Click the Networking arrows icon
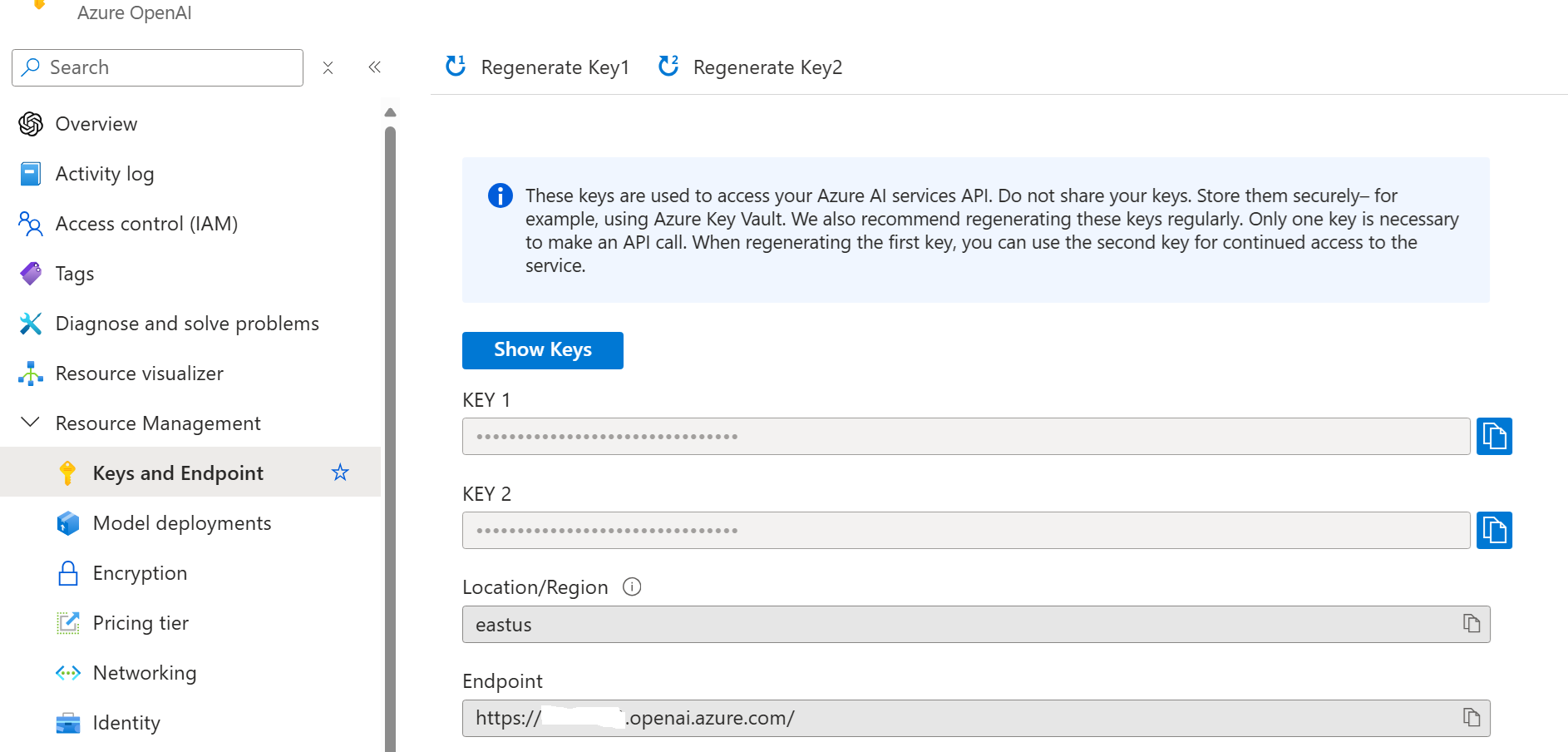The width and height of the screenshot is (1568, 752). [68, 673]
